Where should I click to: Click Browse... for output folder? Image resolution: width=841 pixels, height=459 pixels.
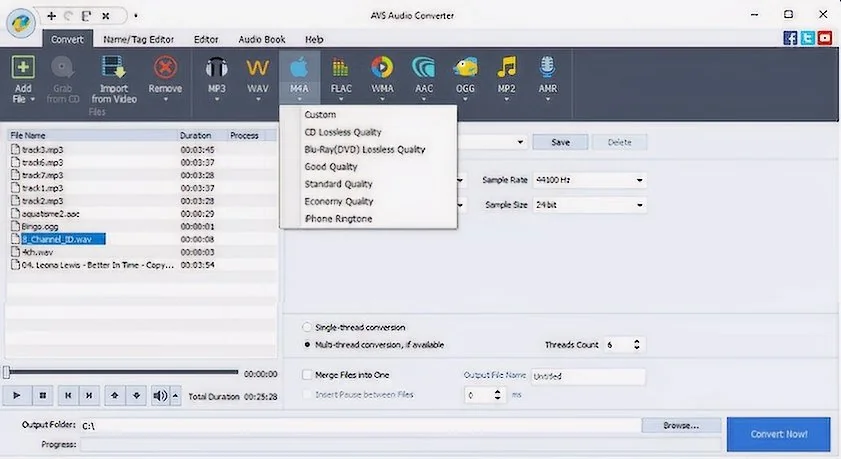tap(681, 425)
